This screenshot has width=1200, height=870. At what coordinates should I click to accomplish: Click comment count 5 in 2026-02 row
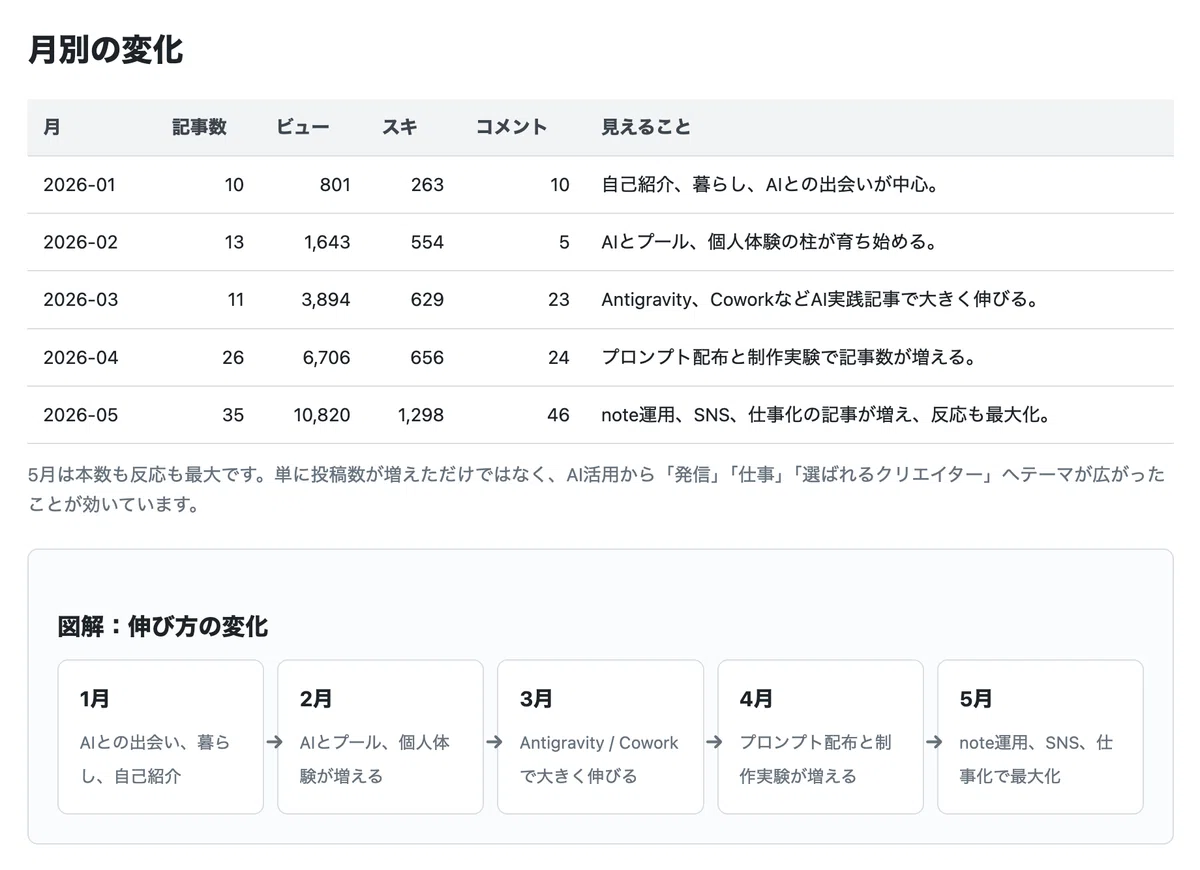pyautogui.click(x=564, y=242)
